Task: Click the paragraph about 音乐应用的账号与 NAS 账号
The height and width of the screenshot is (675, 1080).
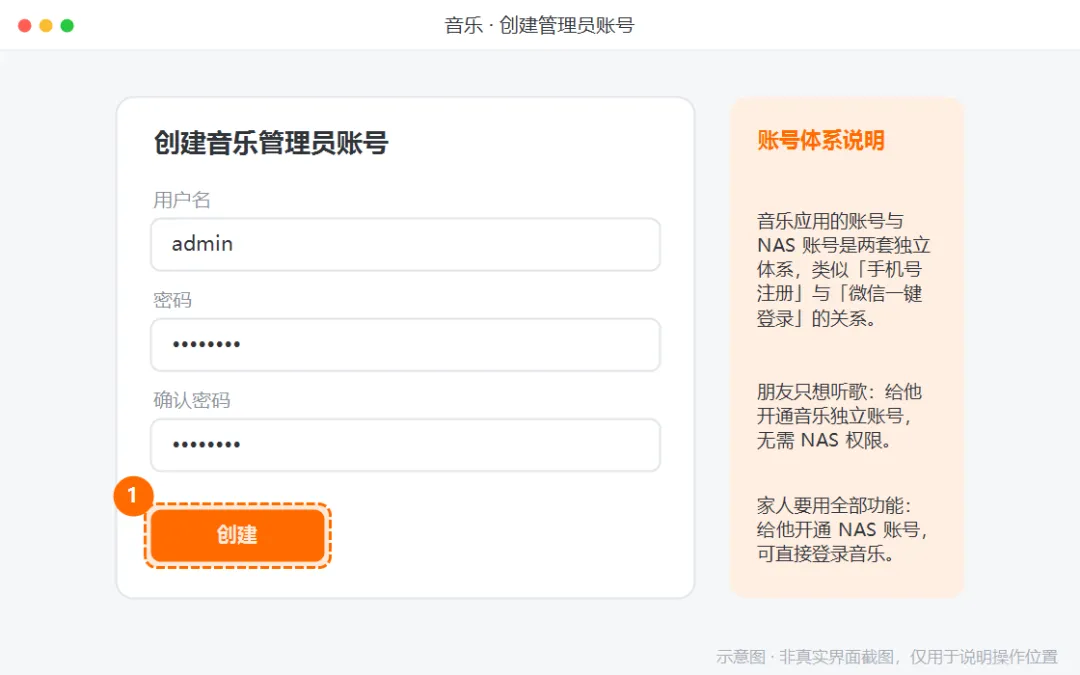Action: (x=844, y=269)
